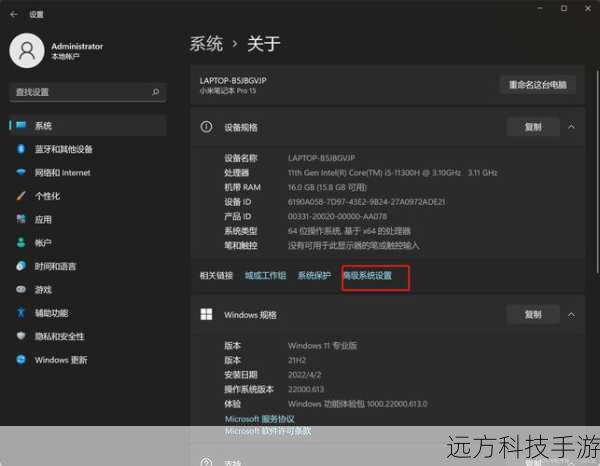This screenshot has height=466, width=600.
Task: Click the 辅助功能 accessibility icon
Action: [21, 313]
